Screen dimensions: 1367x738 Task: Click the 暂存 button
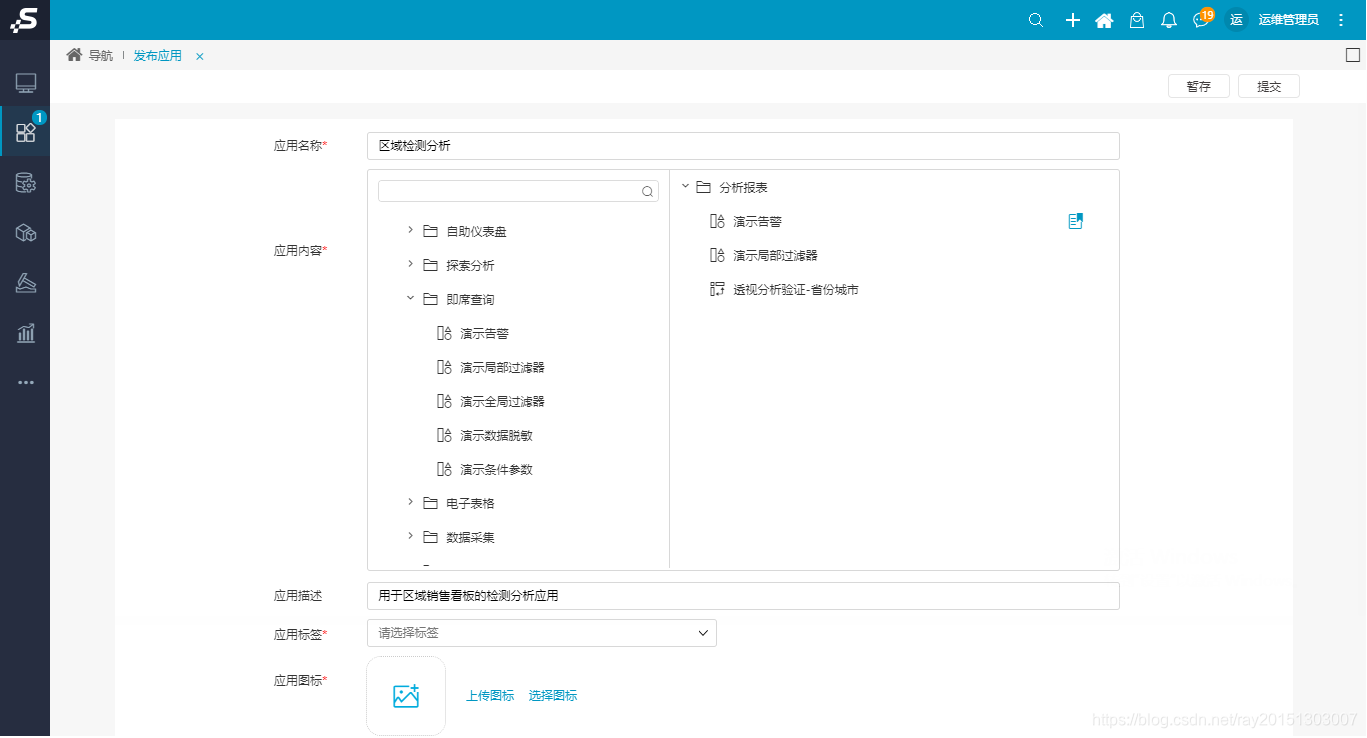[1199, 86]
